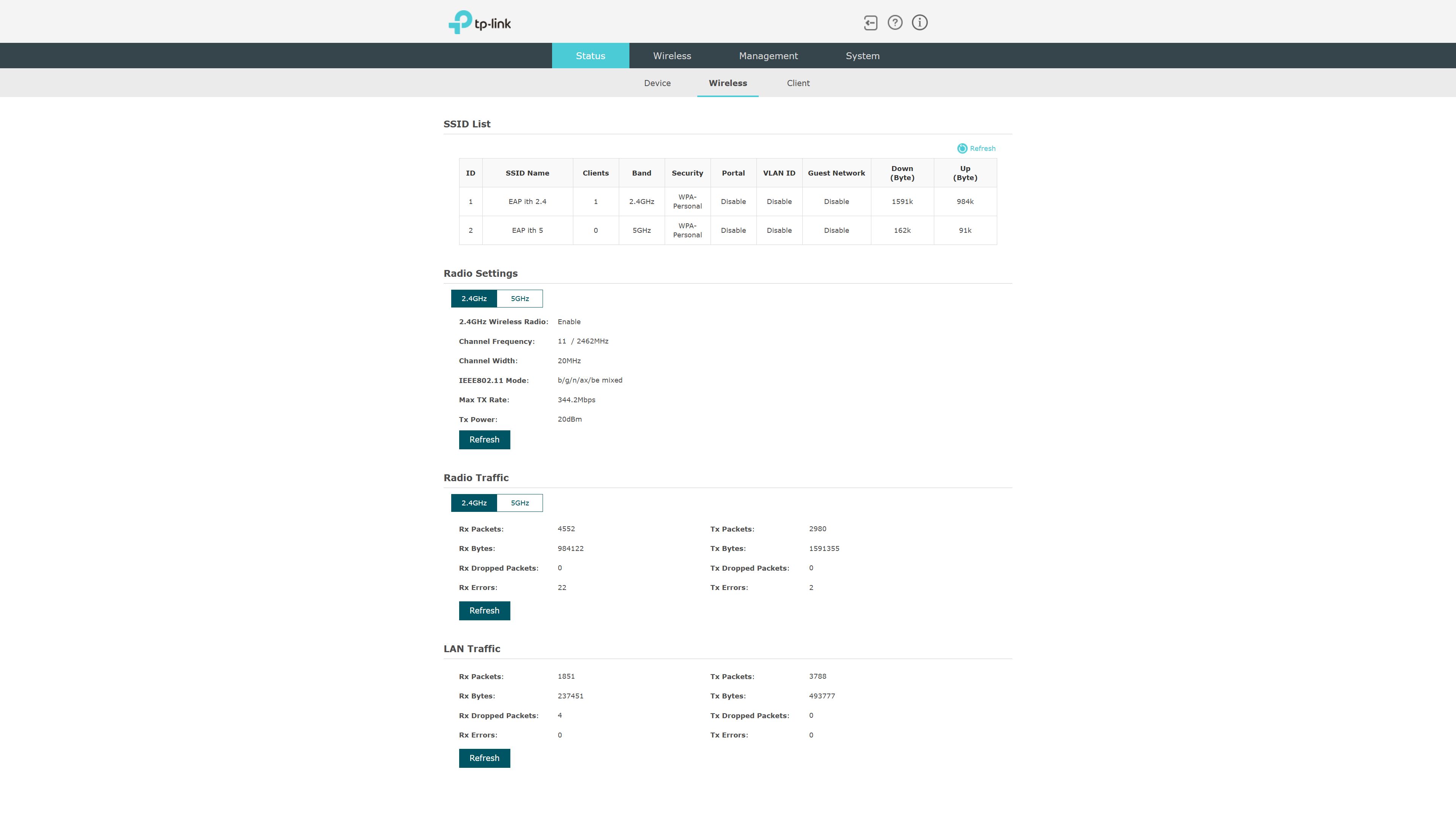Open the Wireless main menu tab
Image resolution: width=1456 pixels, height=819 pixels.
[672, 56]
